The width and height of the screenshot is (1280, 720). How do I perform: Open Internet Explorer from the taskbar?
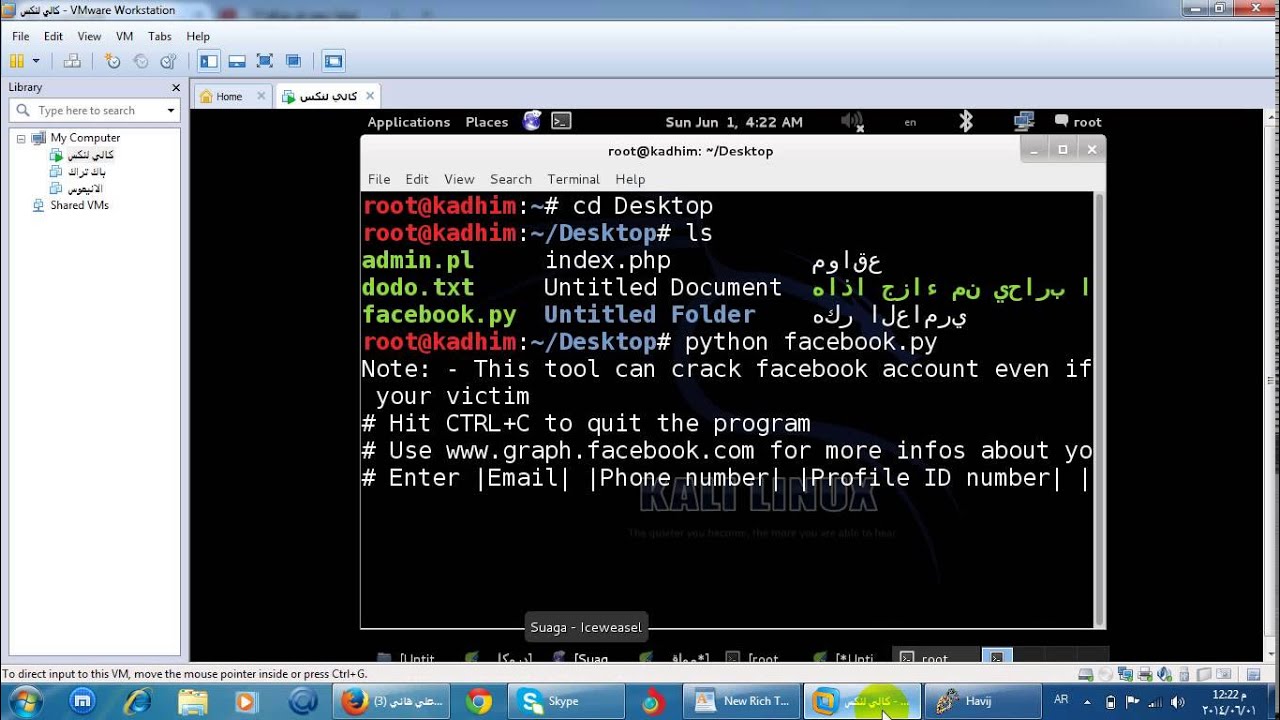[138, 702]
